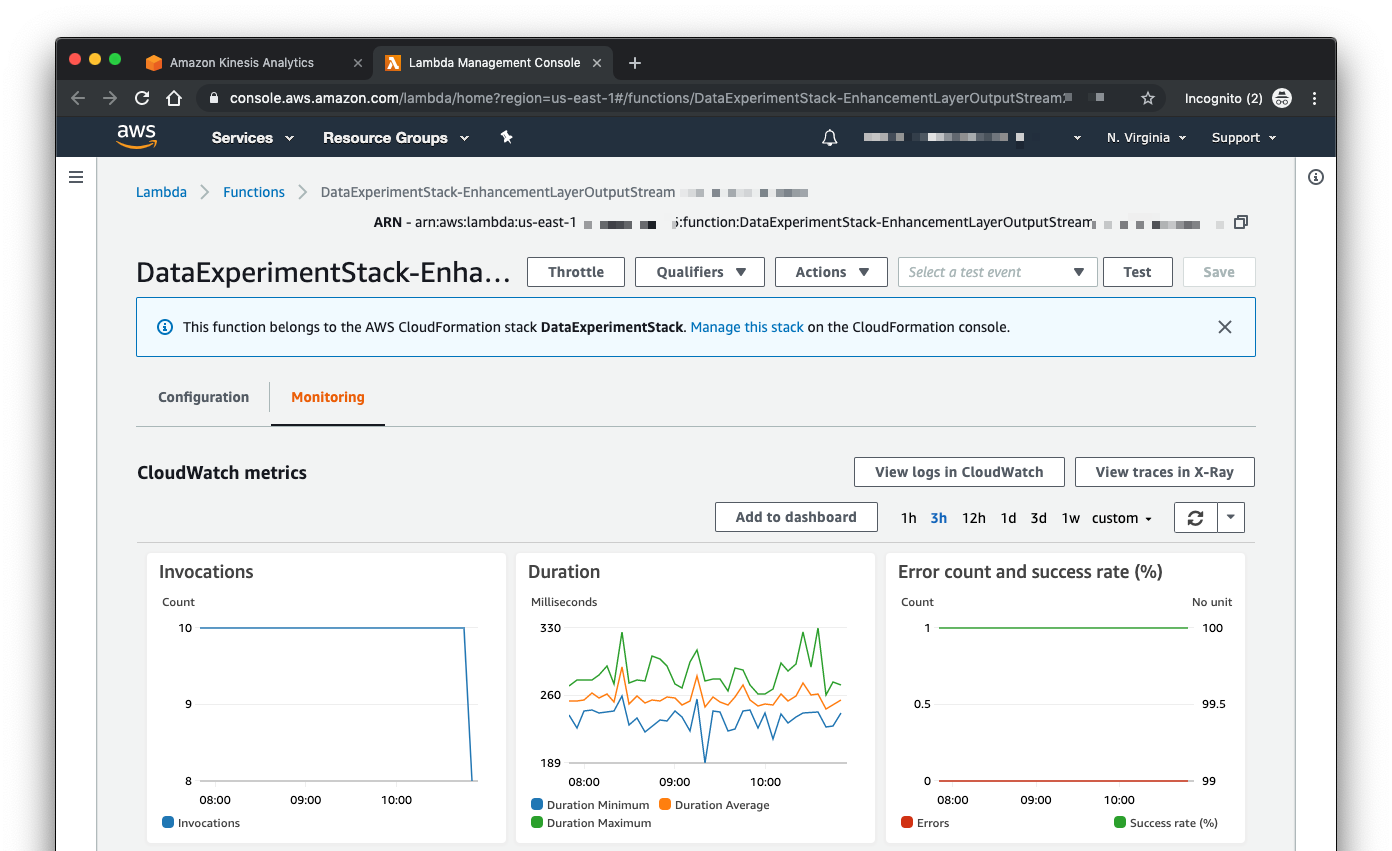Toggle the Invocations legend item

201,823
